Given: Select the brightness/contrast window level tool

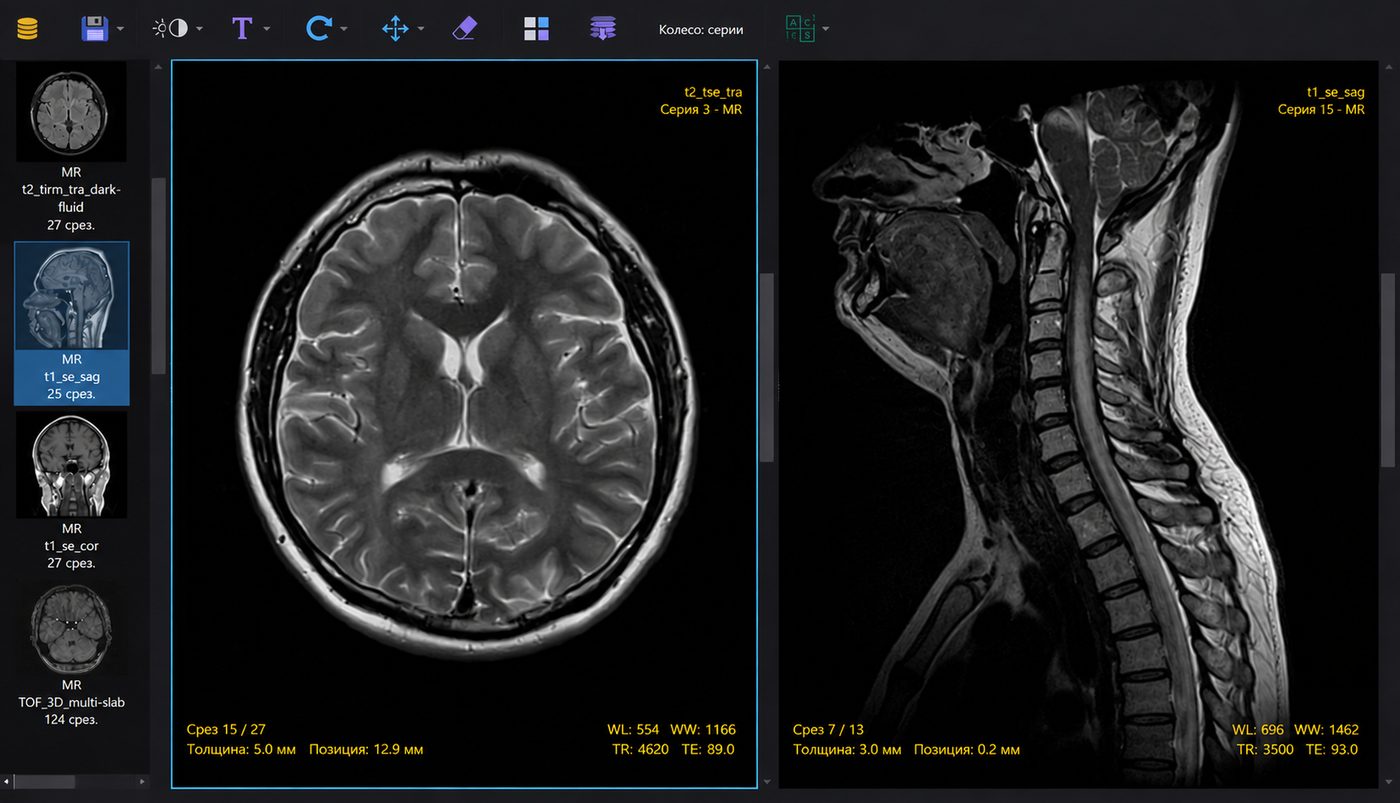Looking at the screenshot, I should click(x=170, y=29).
